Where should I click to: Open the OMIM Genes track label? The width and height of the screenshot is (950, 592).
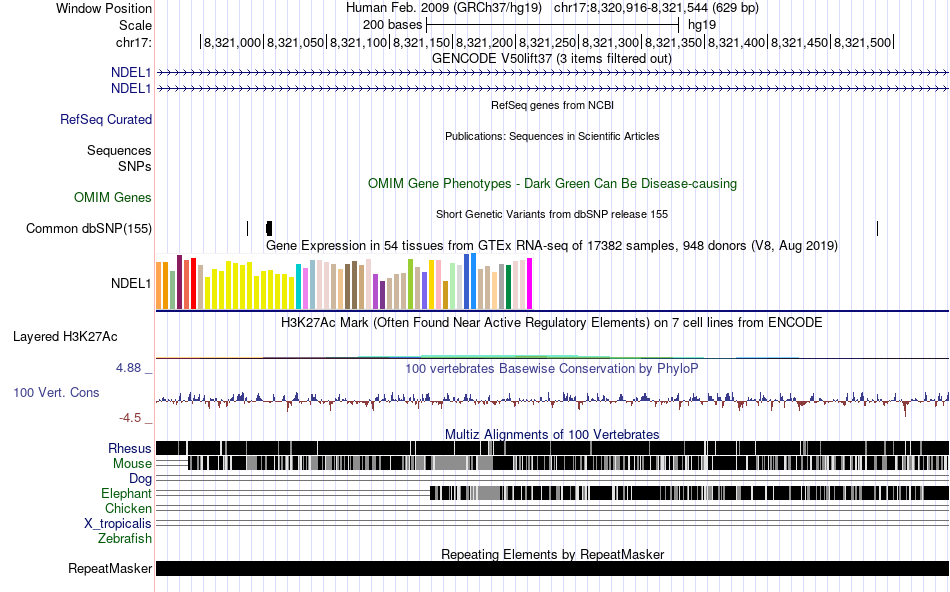113,198
